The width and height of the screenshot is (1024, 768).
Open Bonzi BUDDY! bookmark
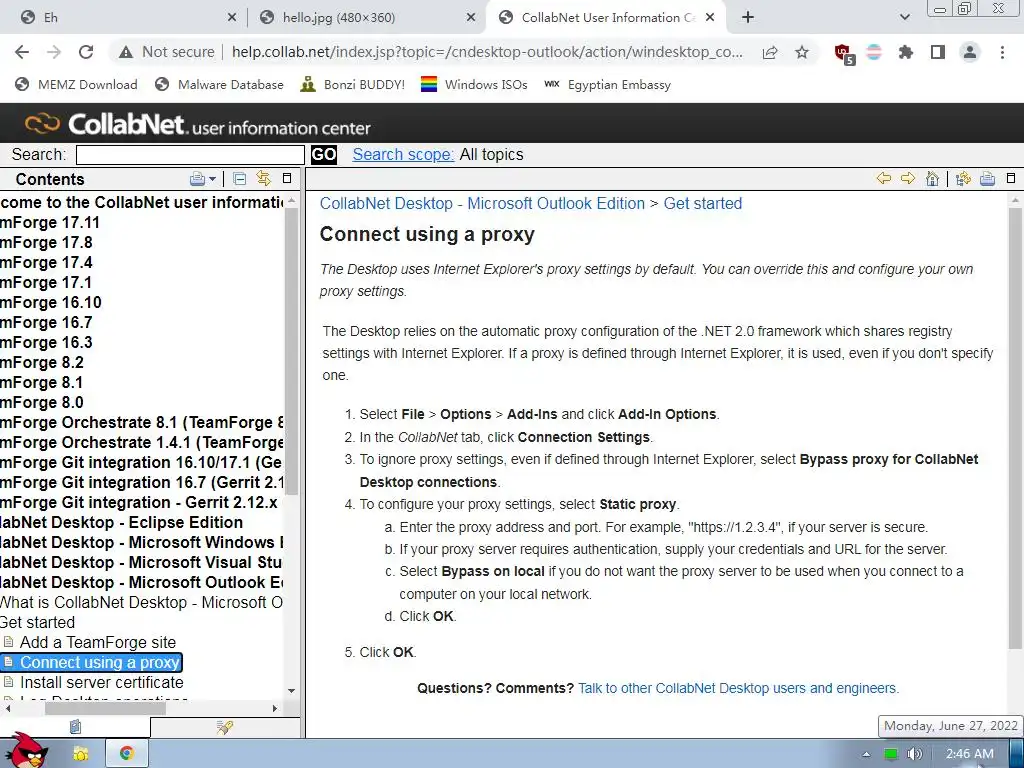[353, 85]
